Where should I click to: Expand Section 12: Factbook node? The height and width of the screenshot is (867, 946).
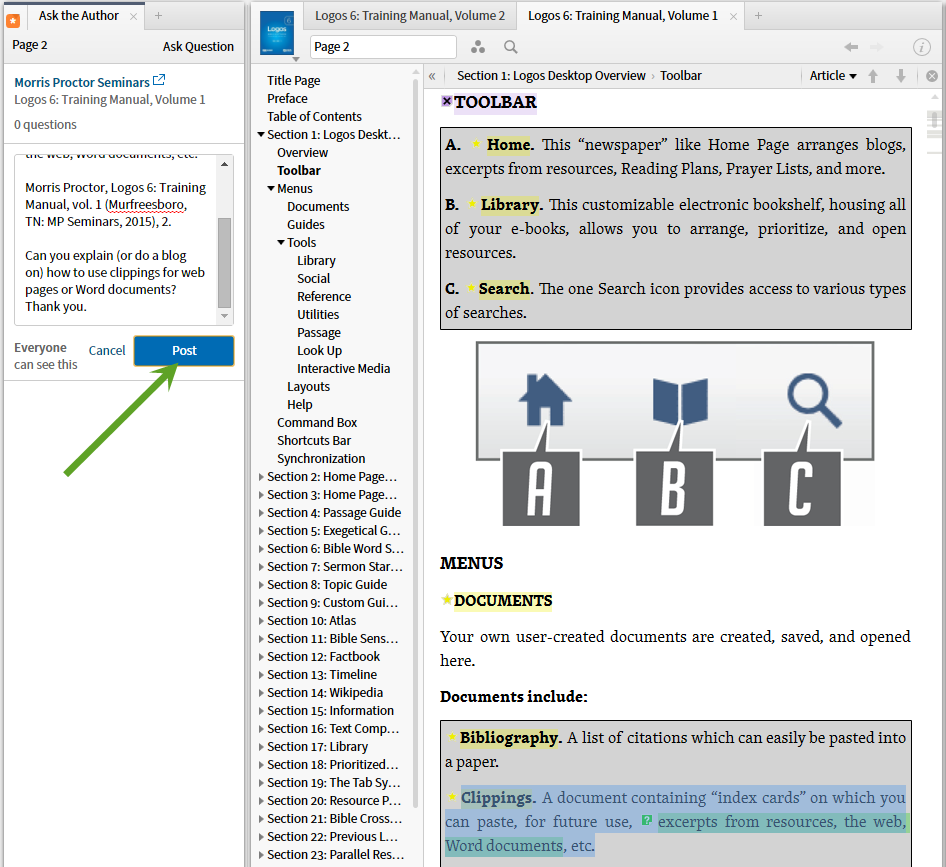(x=261, y=656)
